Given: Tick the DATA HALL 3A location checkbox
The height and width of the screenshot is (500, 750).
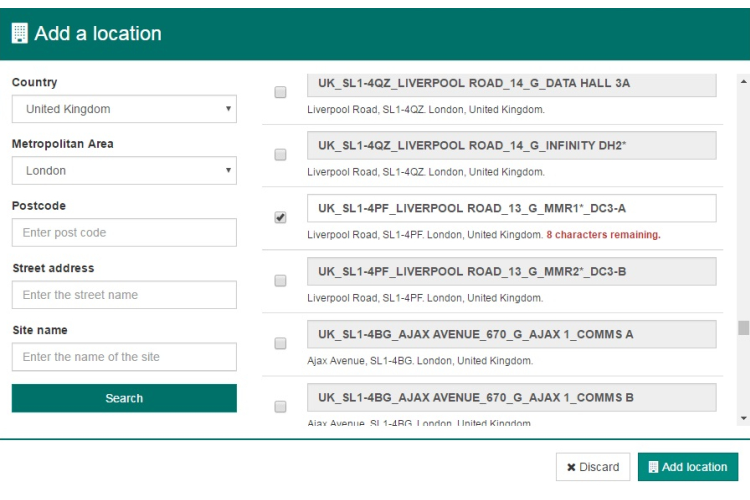Looking at the screenshot, I should 281,92.
